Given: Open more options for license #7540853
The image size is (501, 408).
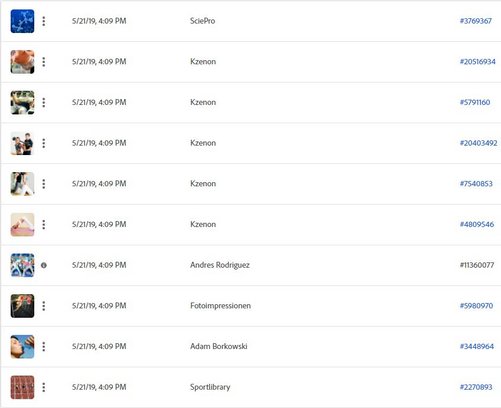Looking at the screenshot, I should tap(44, 184).
